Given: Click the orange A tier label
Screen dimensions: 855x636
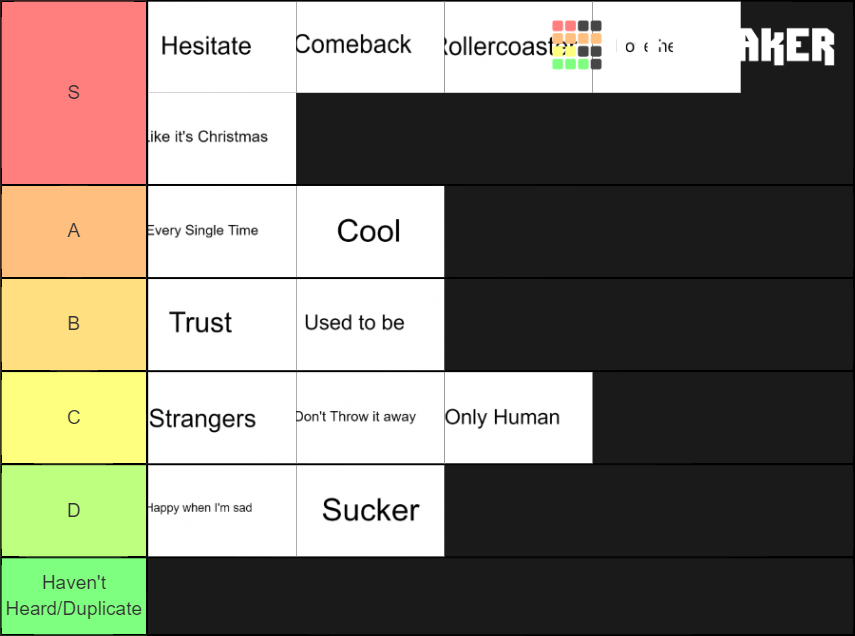Looking at the screenshot, I should click(x=74, y=232).
